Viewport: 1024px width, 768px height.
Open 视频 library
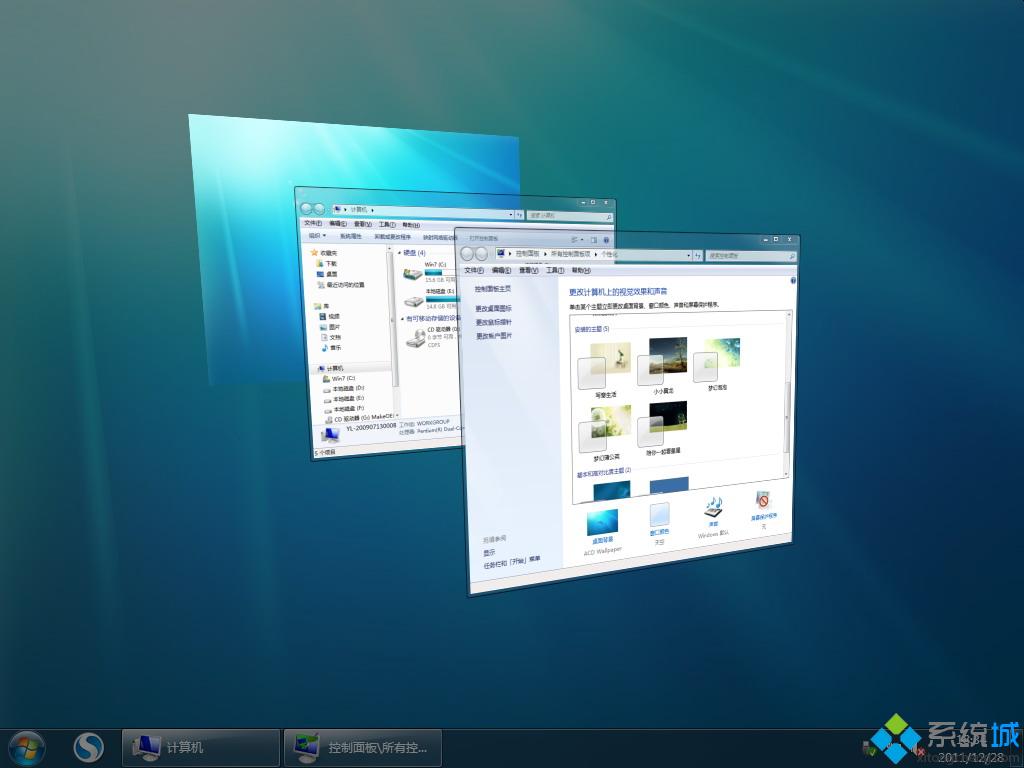(x=330, y=316)
